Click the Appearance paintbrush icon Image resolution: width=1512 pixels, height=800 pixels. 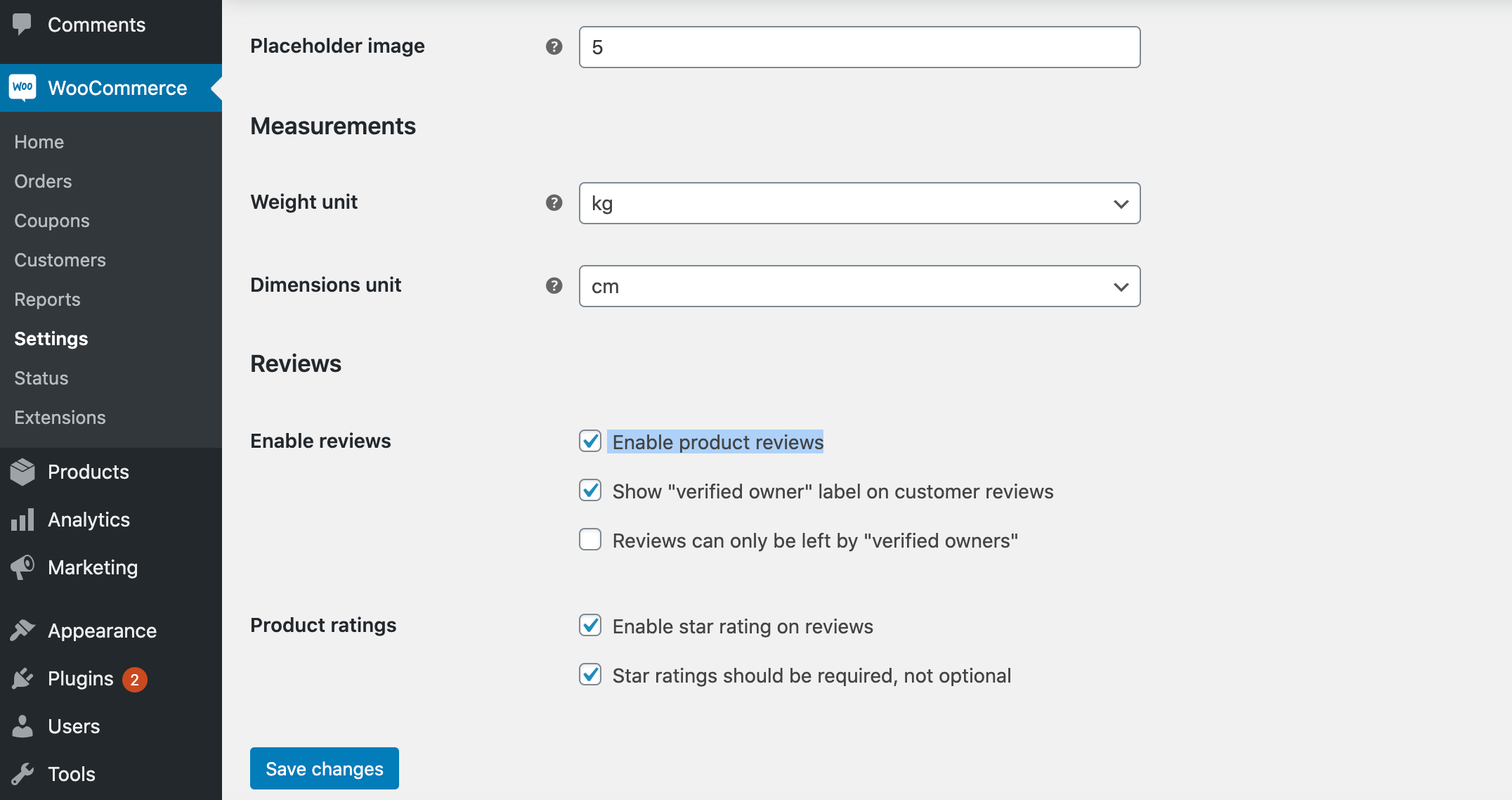pos(22,630)
